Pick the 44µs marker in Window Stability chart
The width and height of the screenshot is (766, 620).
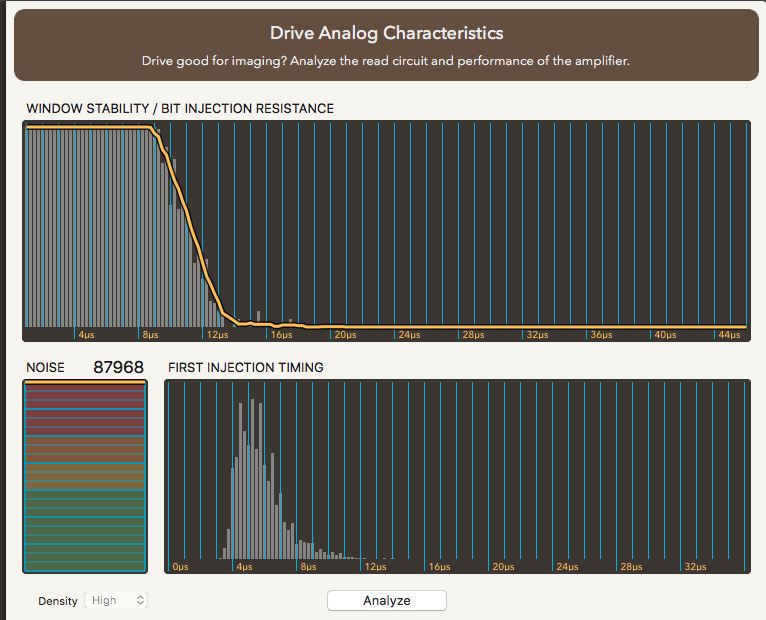tap(729, 335)
